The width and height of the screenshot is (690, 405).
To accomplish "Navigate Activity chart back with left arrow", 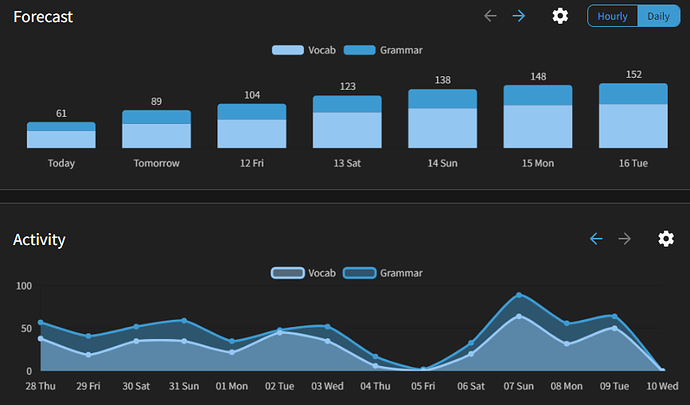I will [x=596, y=239].
